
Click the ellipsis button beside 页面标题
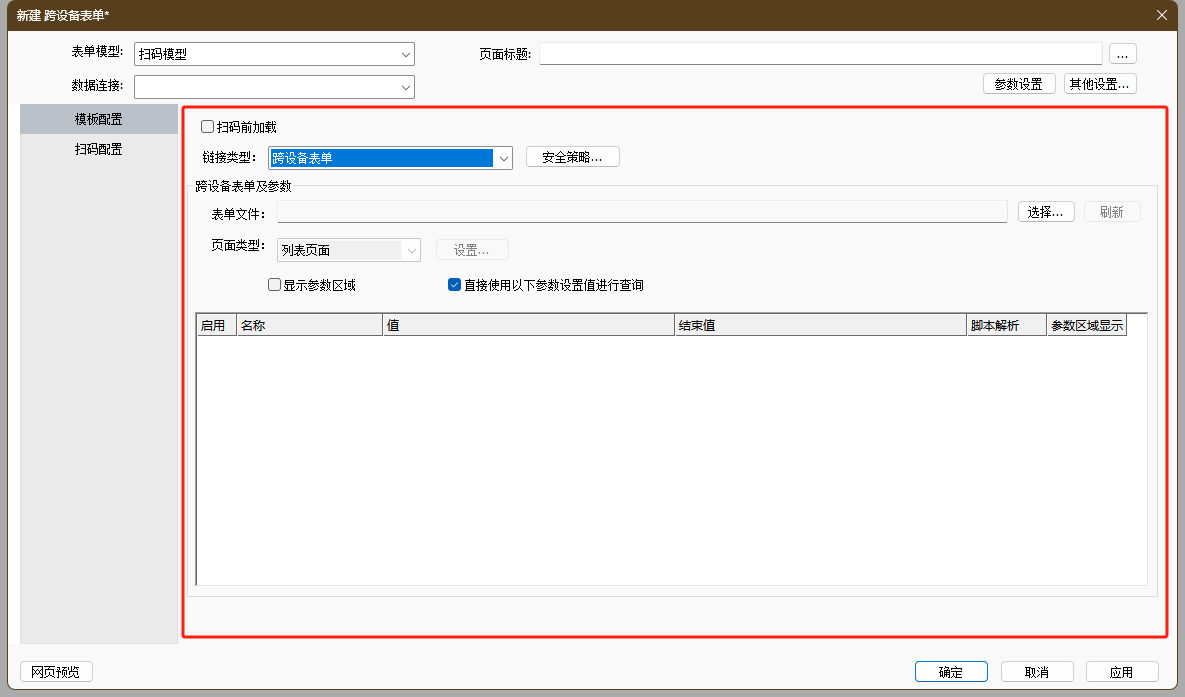click(1122, 54)
